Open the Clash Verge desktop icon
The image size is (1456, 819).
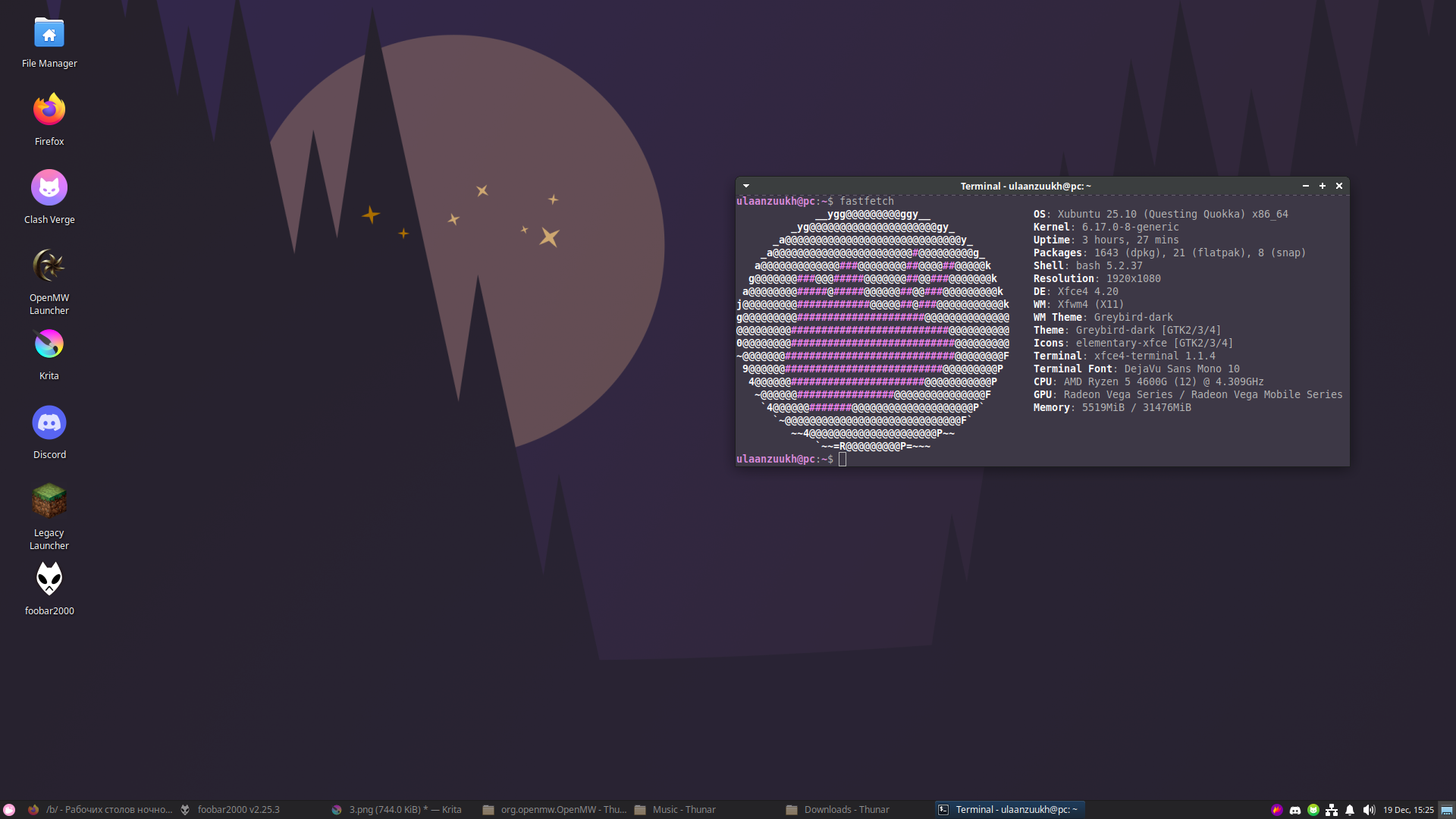click(x=49, y=188)
